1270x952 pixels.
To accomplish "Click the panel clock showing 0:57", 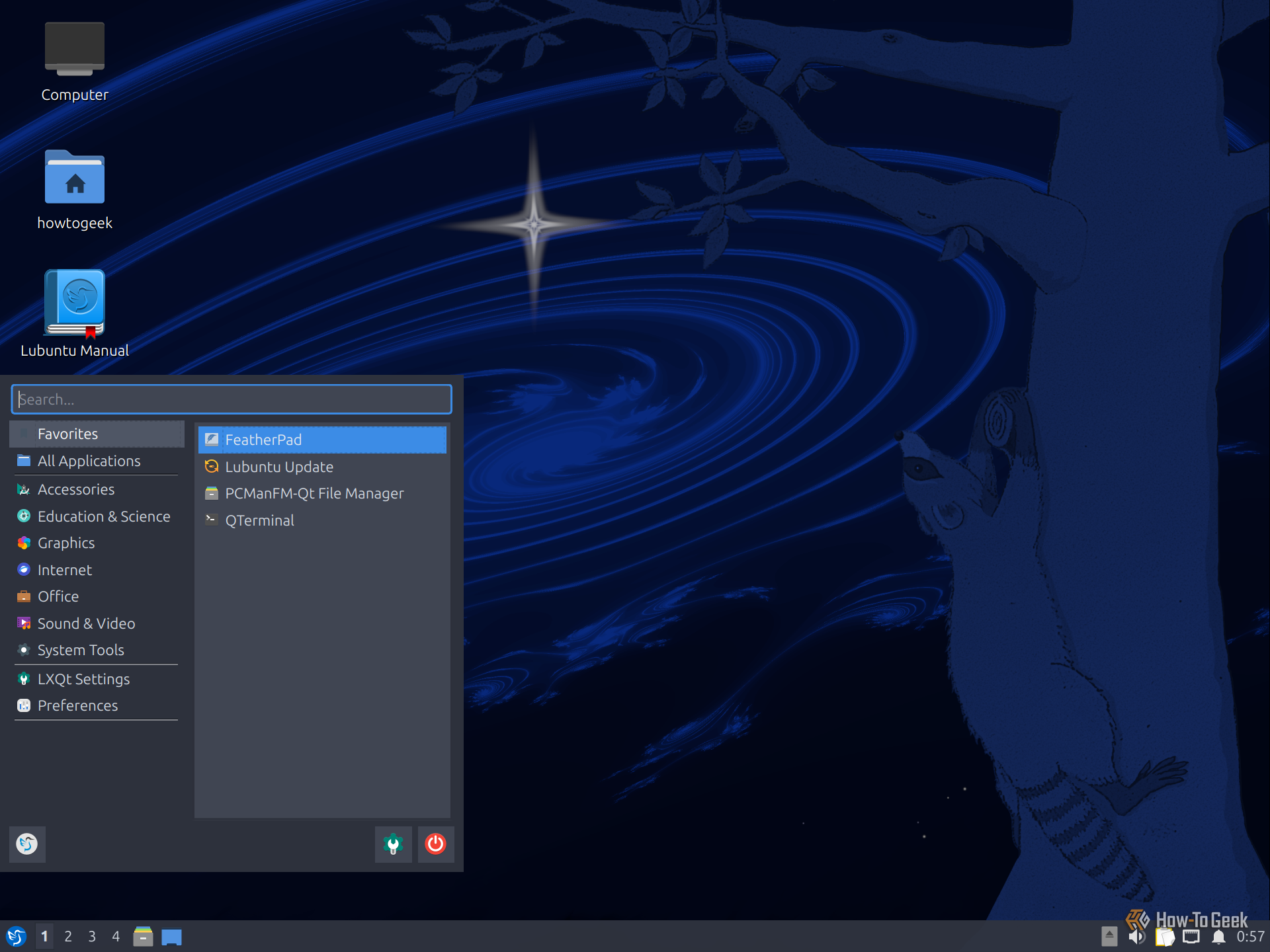I will pos(1250,937).
